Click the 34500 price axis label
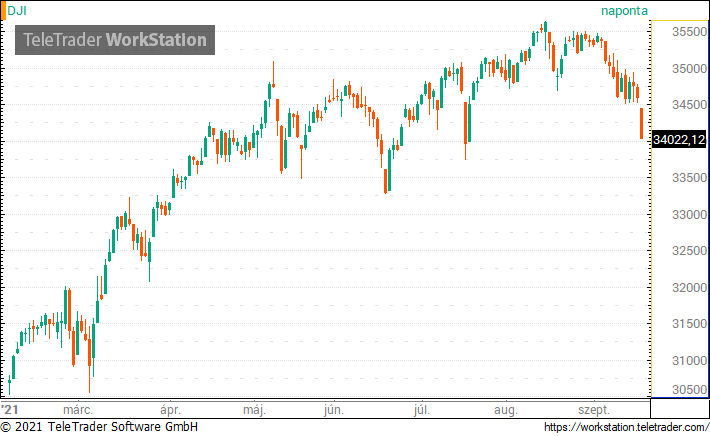 pyautogui.click(x=689, y=105)
